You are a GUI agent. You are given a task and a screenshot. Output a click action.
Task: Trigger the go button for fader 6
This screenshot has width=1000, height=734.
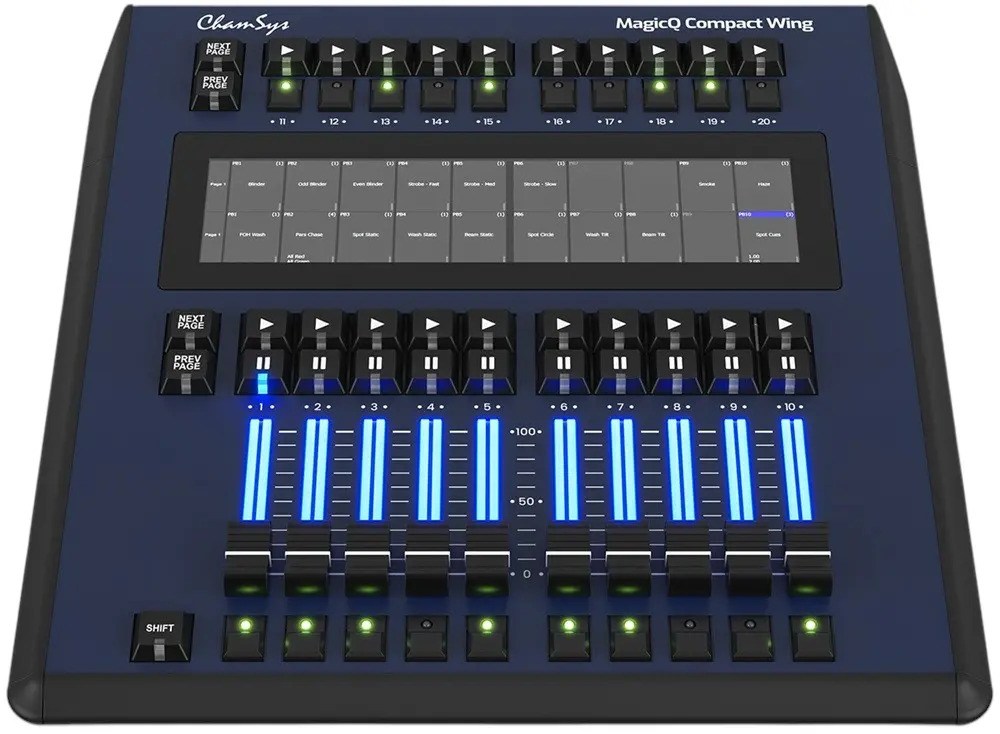tap(562, 330)
